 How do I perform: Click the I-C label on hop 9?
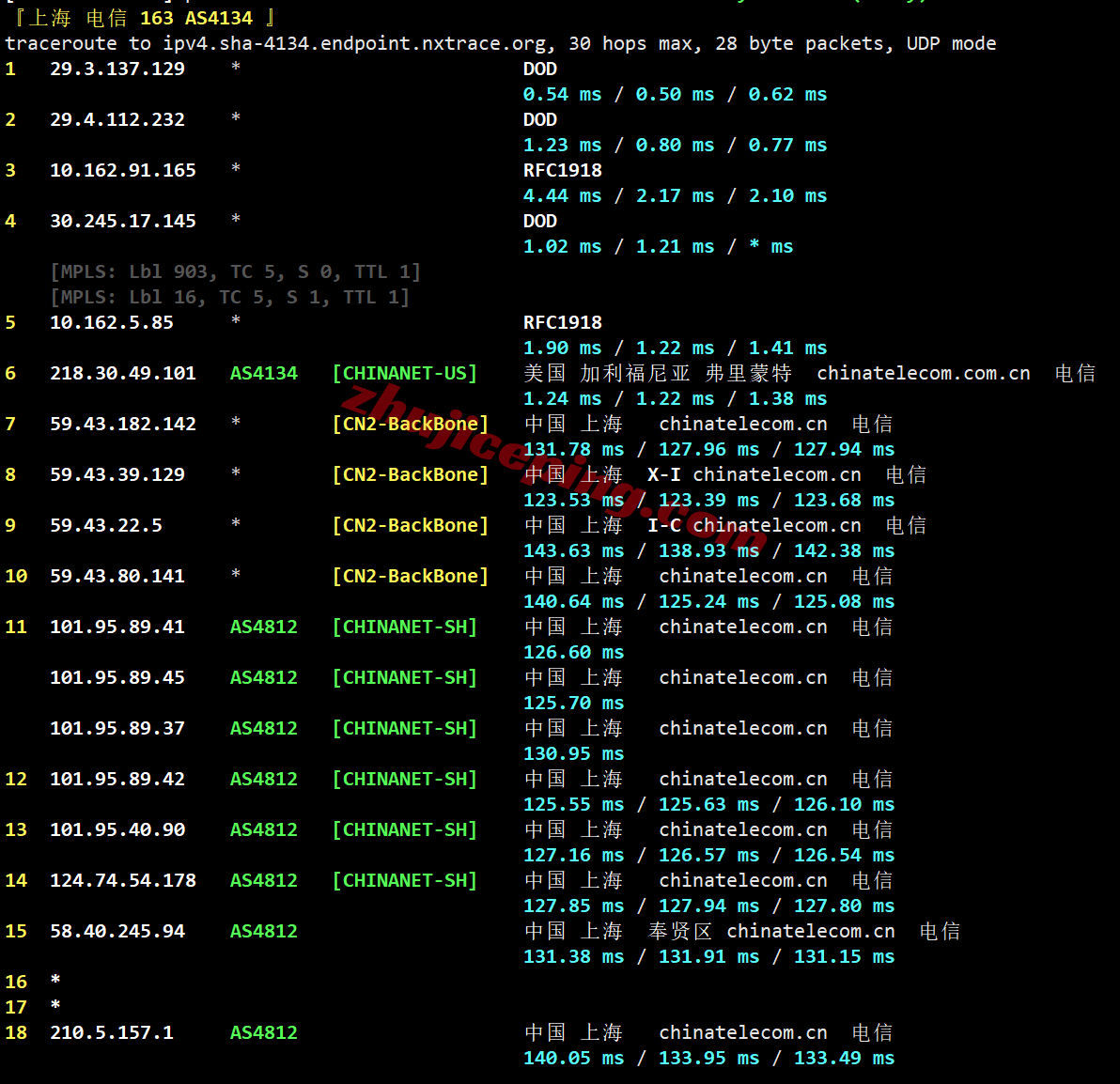663,525
